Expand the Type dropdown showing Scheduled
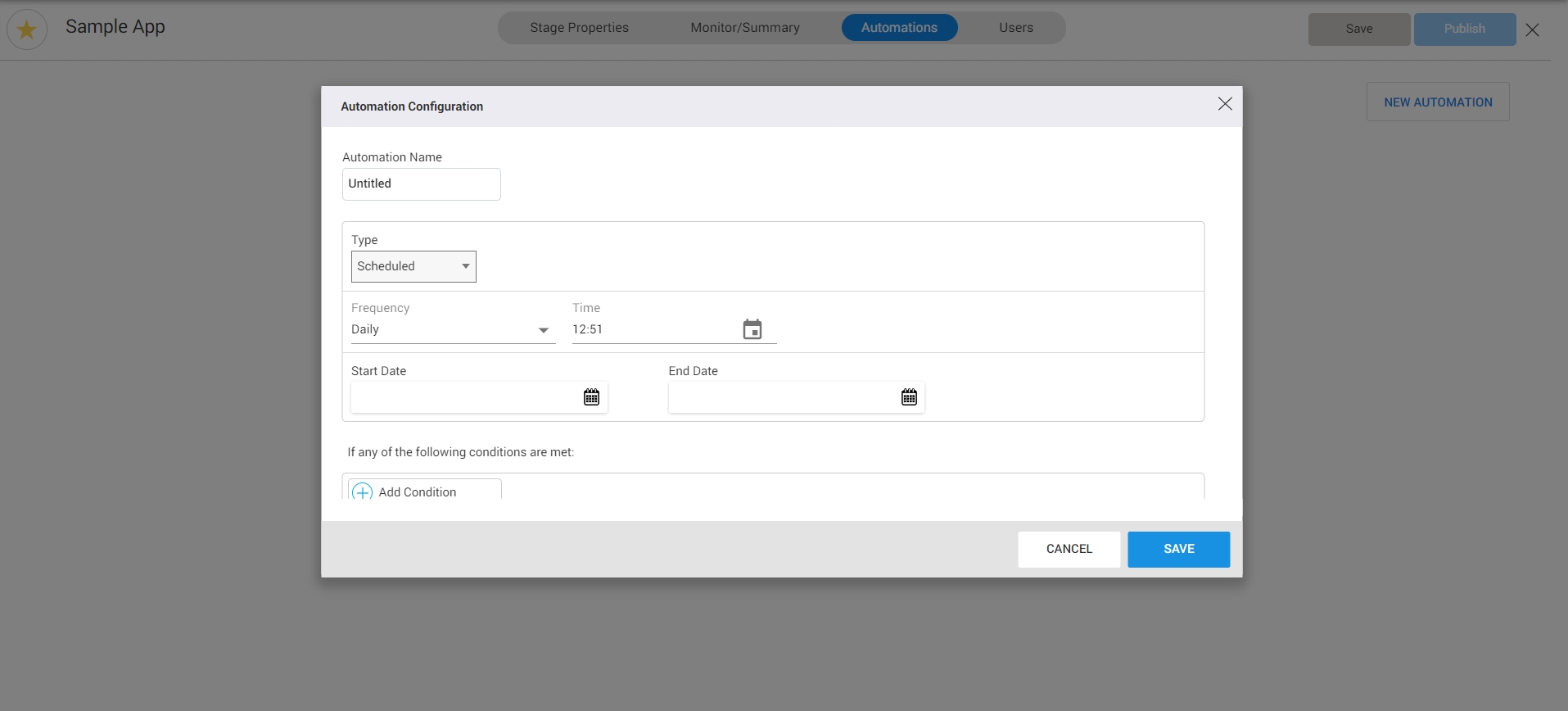Image resolution: width=1568 pixels, height=711 pixels. point(413,267)
